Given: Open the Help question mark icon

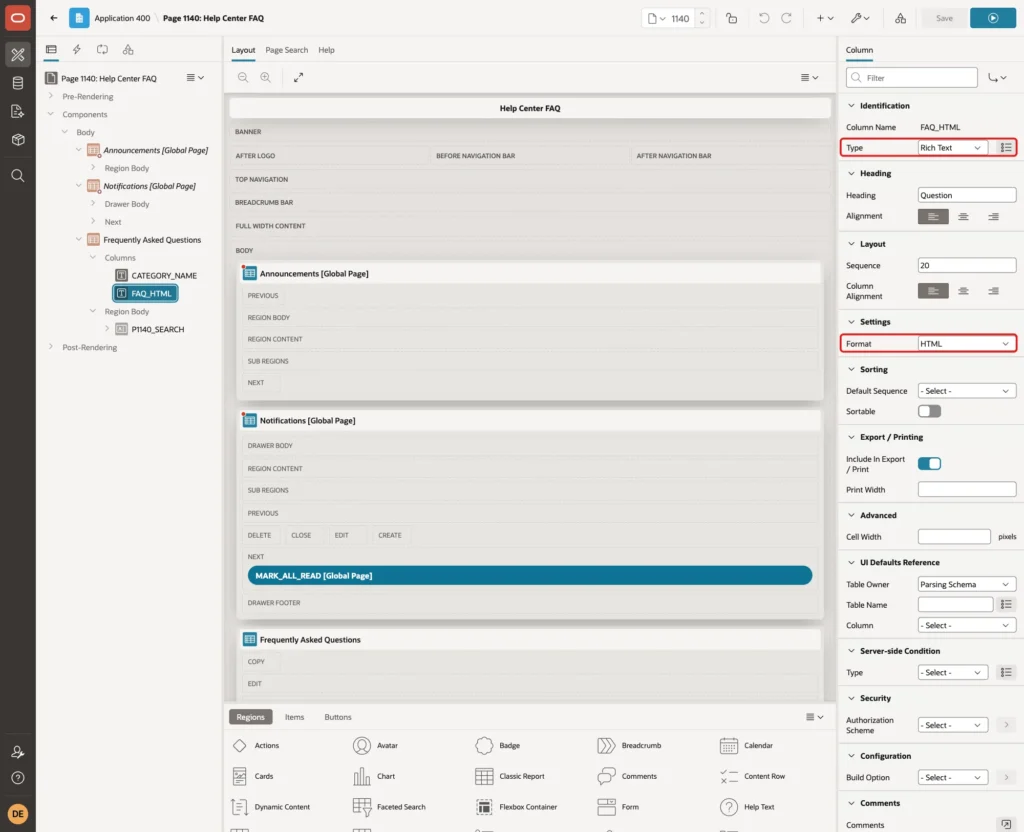Looking at the screenshot, I should click(18, 778).
